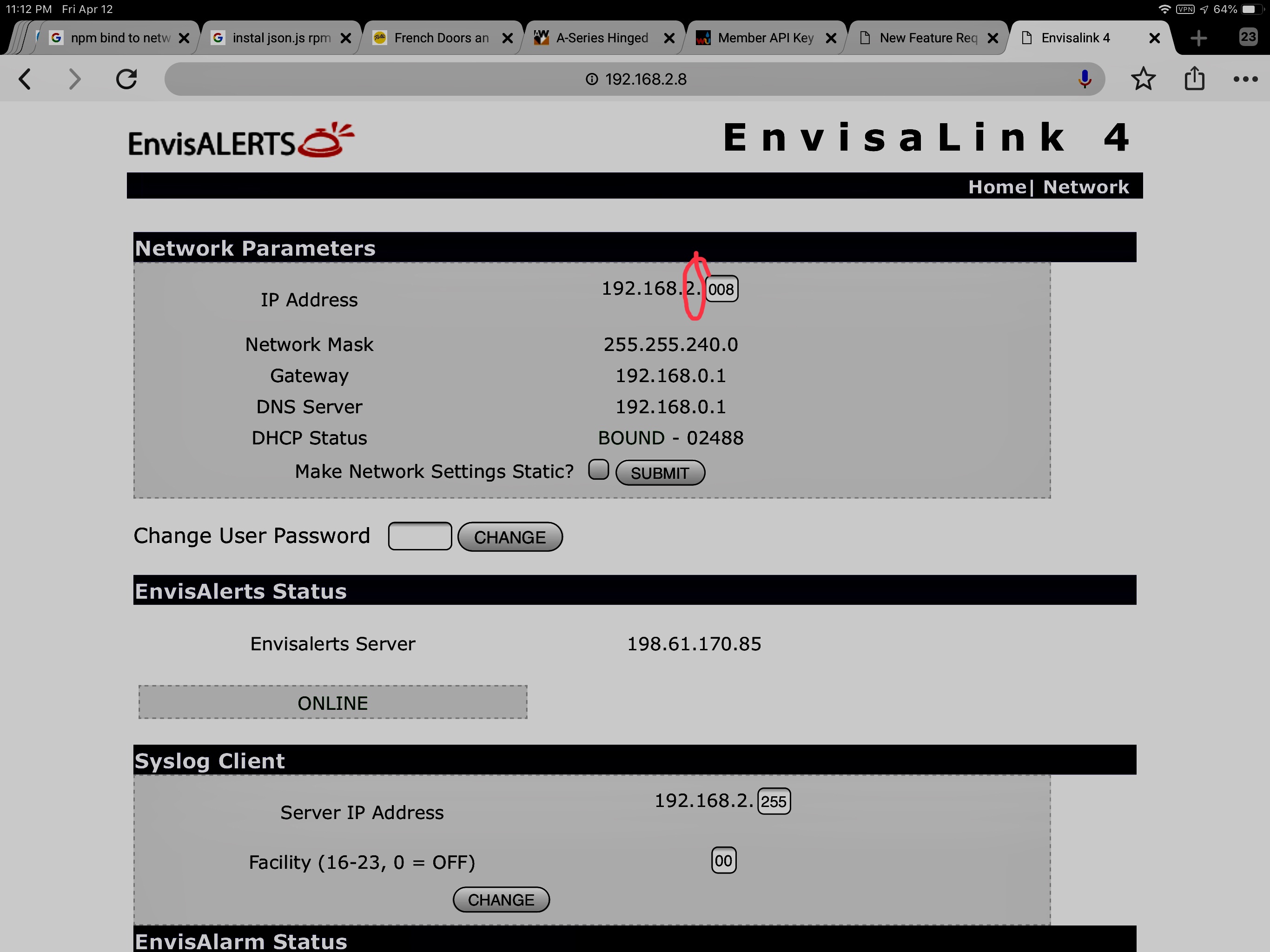Image resolution: width=1270 pixels, height=952 pixels.
Task: Click CHANGE next to user password
Action: click(x=510, y=537)
